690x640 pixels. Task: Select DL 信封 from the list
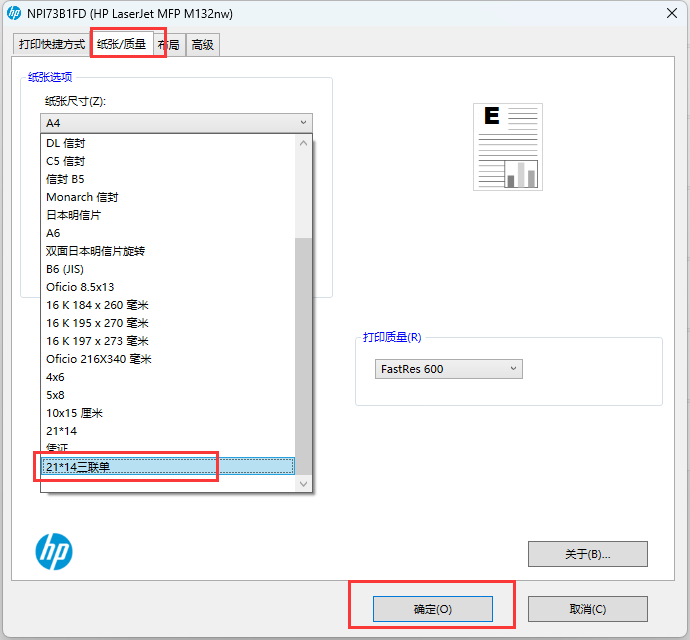(66, 143)
